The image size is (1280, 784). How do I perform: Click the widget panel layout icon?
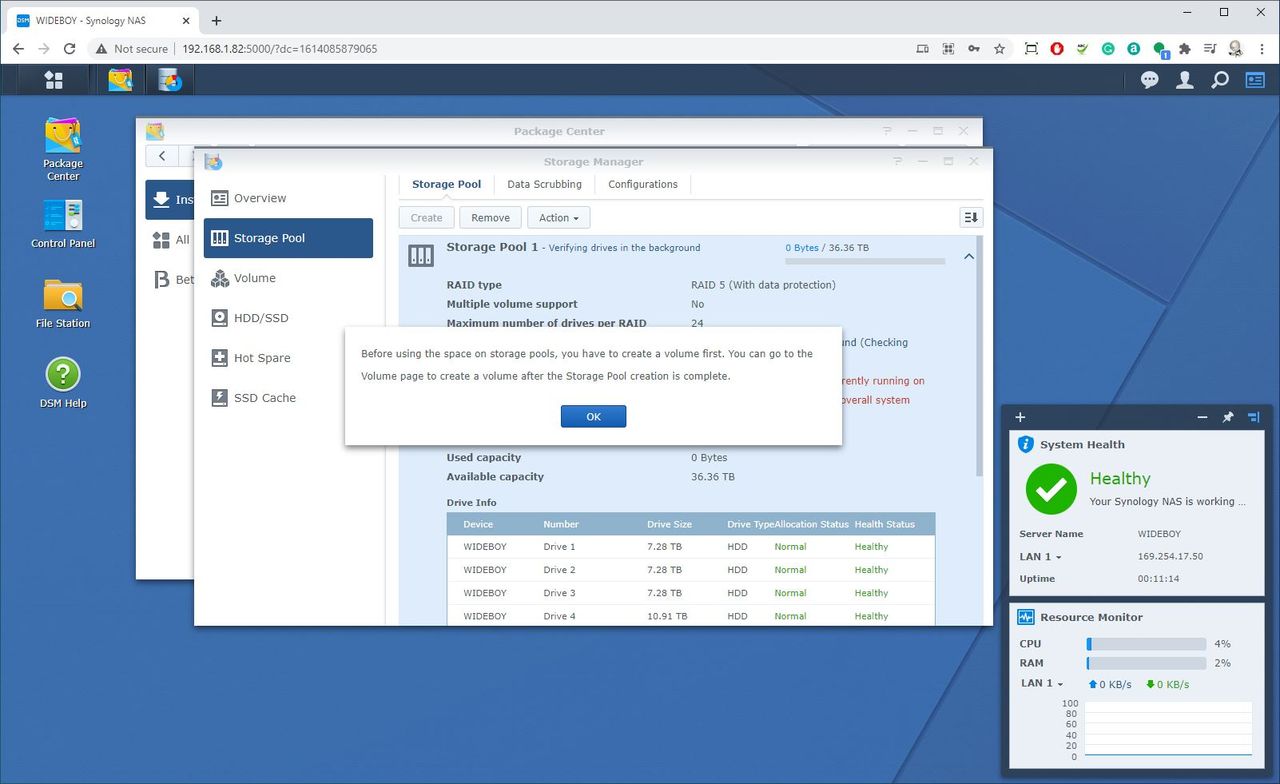[x=1254, y=417]
